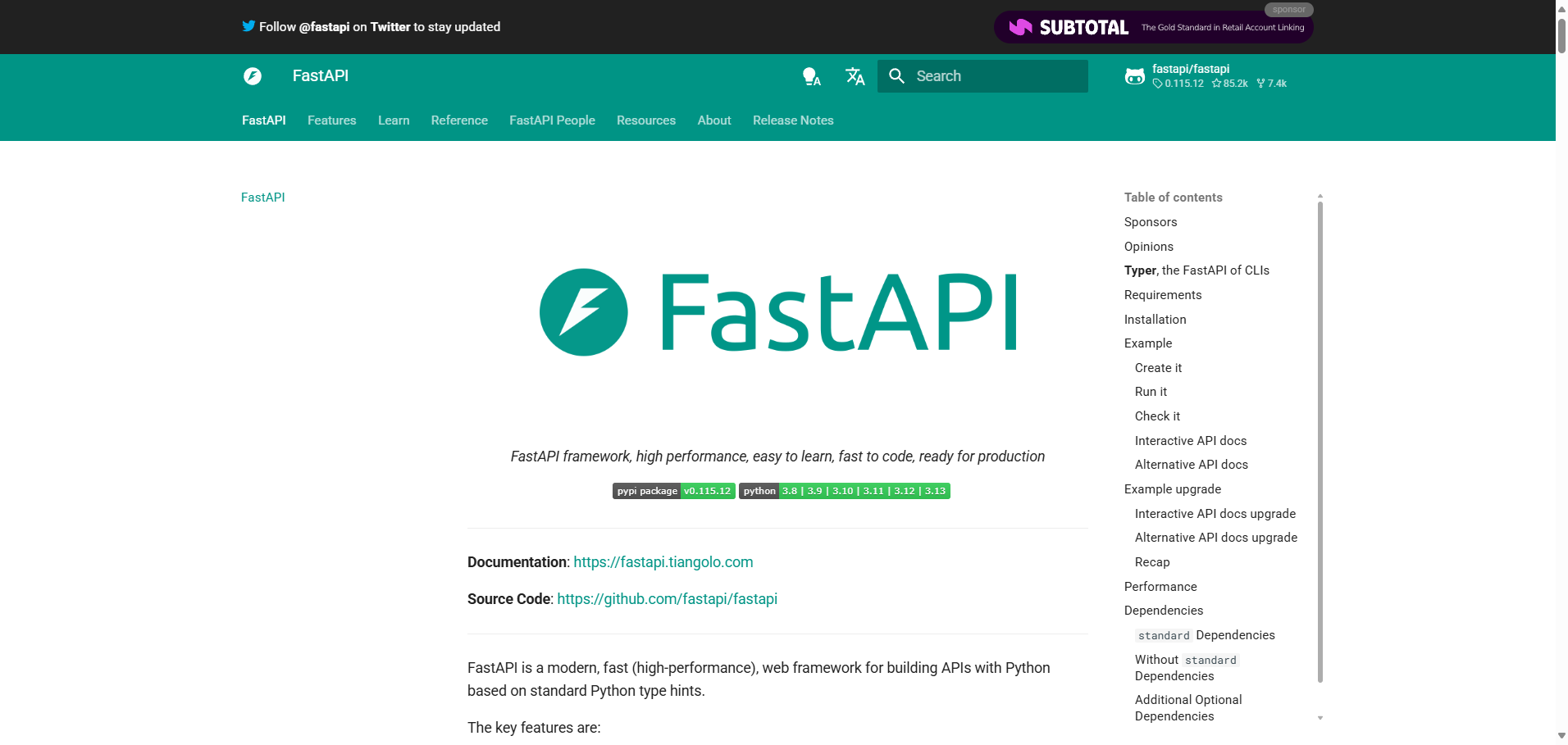This screenshot has height=745, width=1568.
Task: Go to Typer, the FastAPI of CLIs
Action: (1197, 270)
